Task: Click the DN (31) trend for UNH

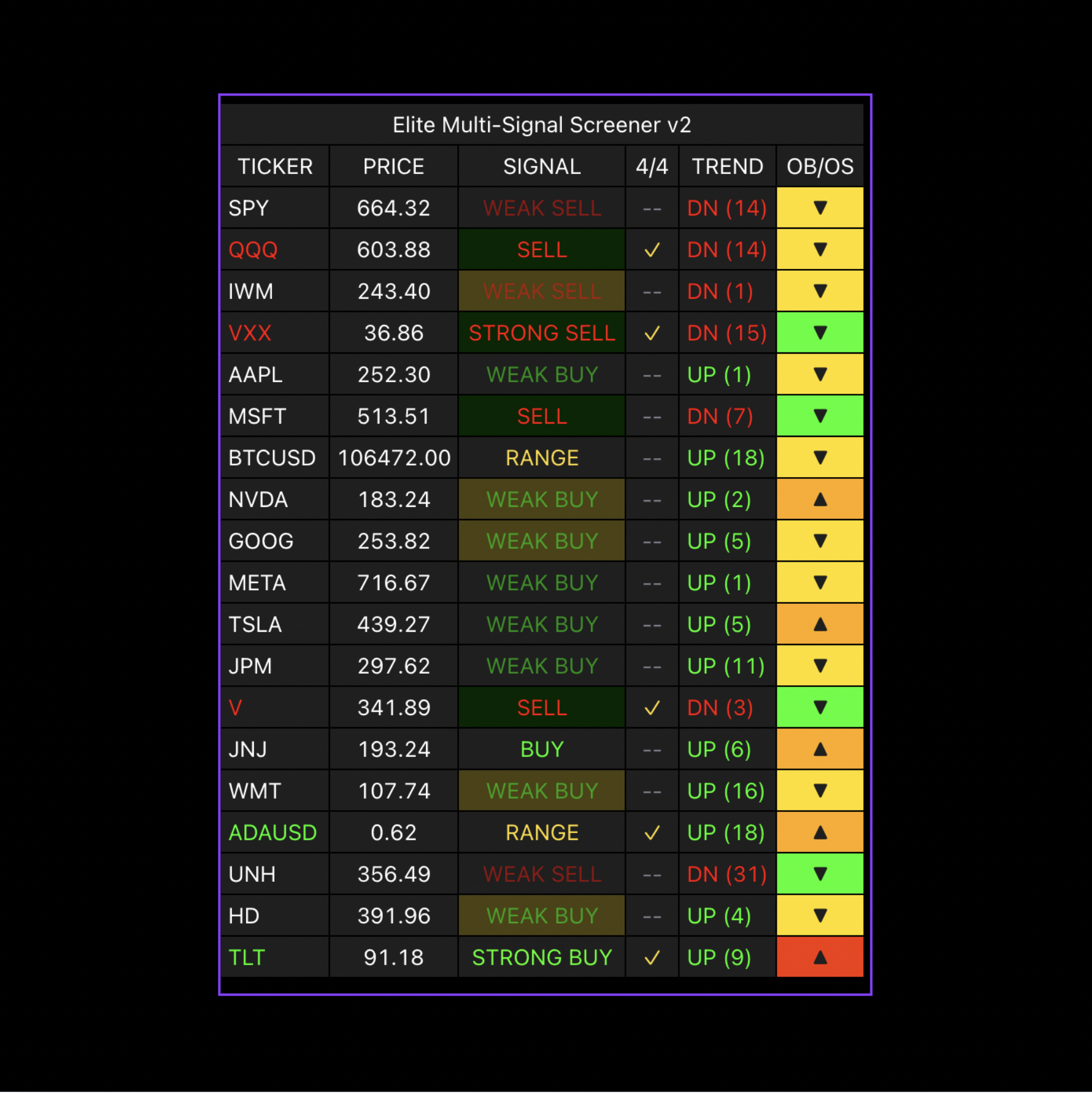Action: (727, 875)
